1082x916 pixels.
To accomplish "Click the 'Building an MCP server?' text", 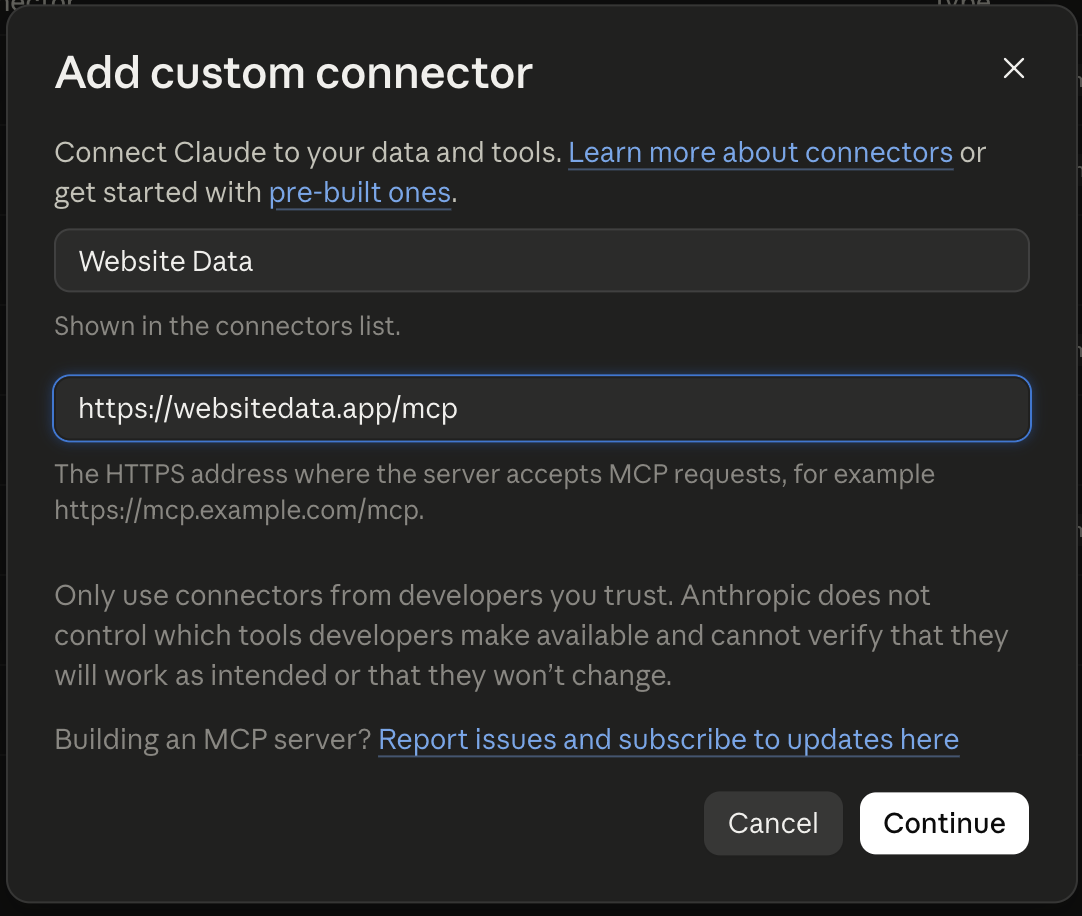I will coord(213,740).
